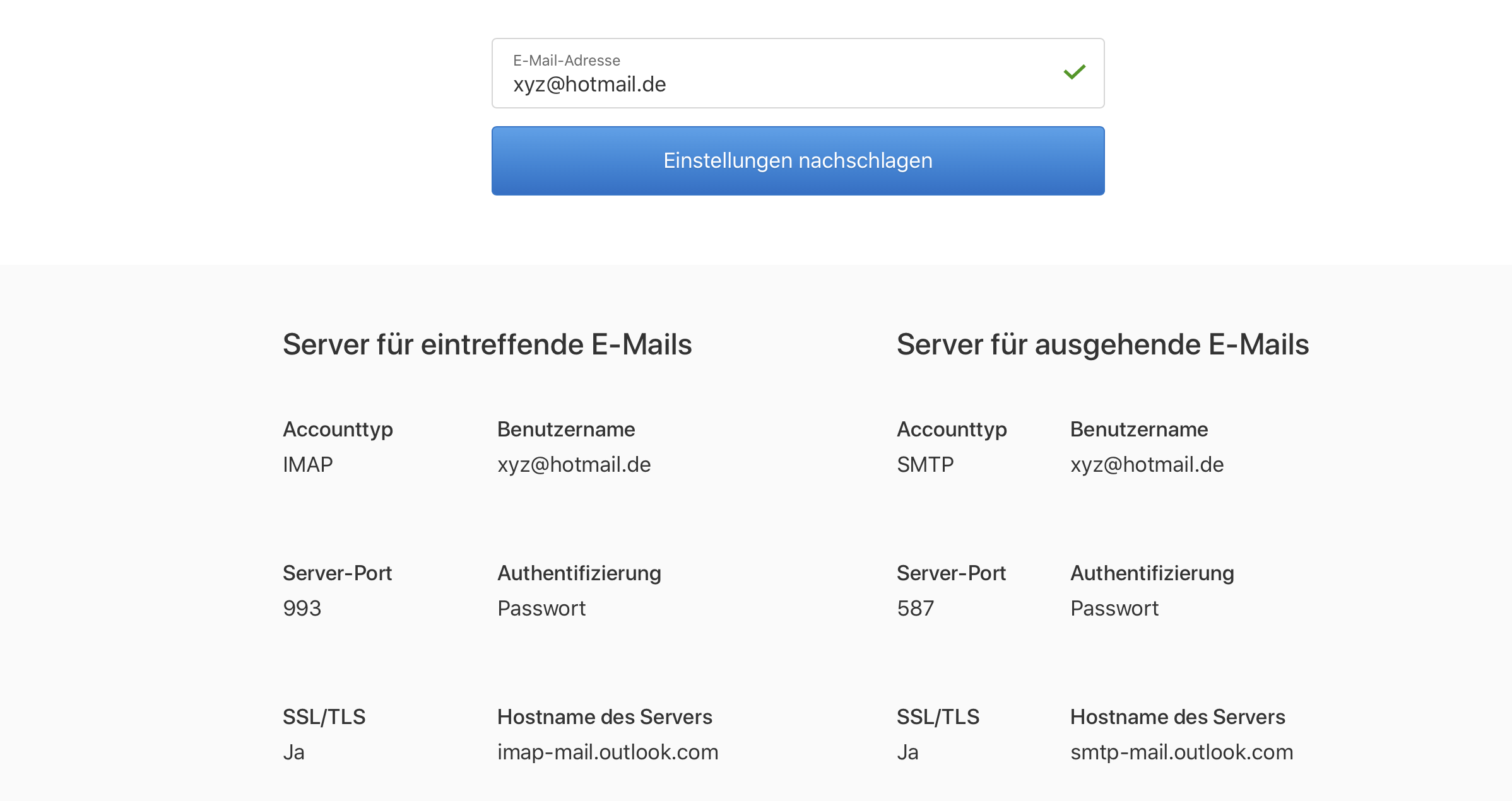Click the outgoing server port 587
Image resolution: width=1512 pixels, height=801 pixels.
[915, 609]
